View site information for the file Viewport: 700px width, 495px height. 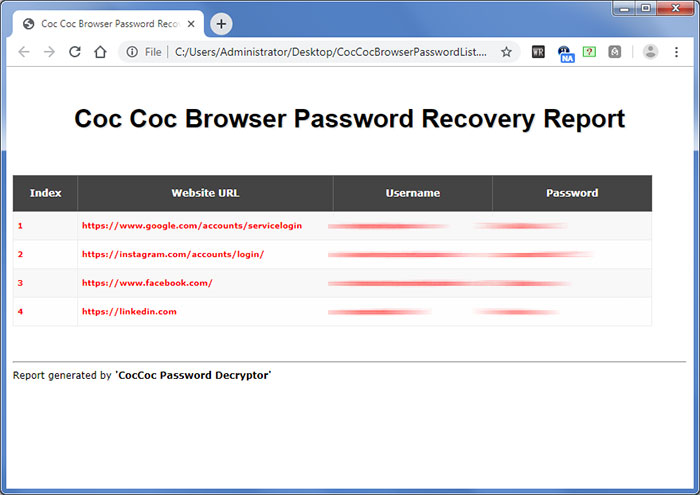coord(133,52)
